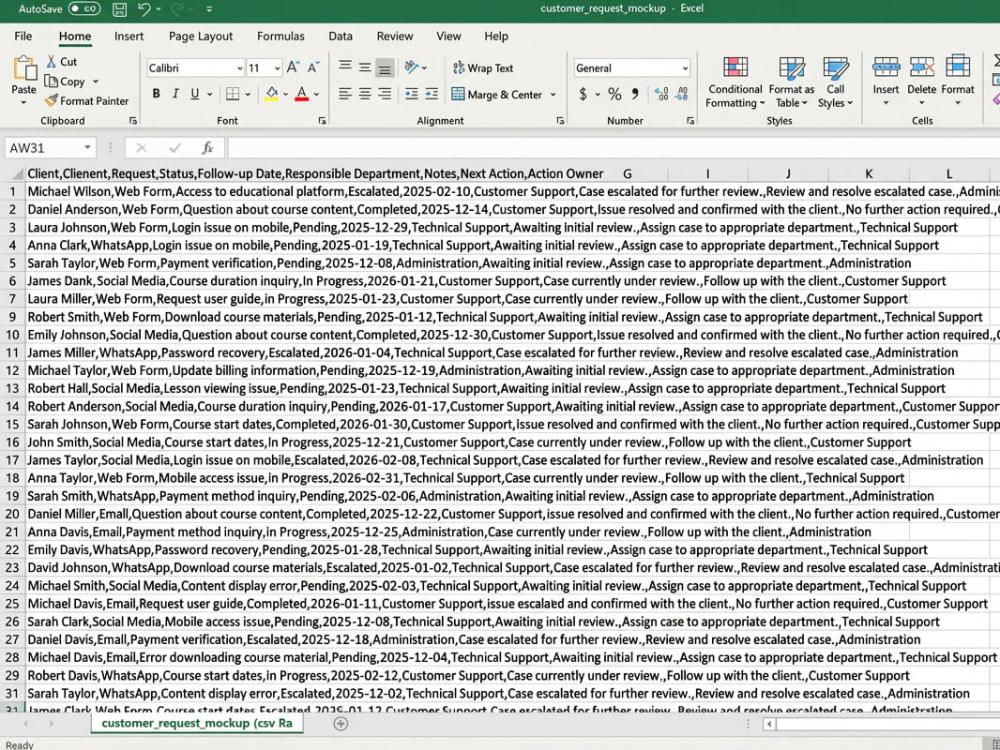Open the Help tab
Screen dimensions: 1000x750
496,36
